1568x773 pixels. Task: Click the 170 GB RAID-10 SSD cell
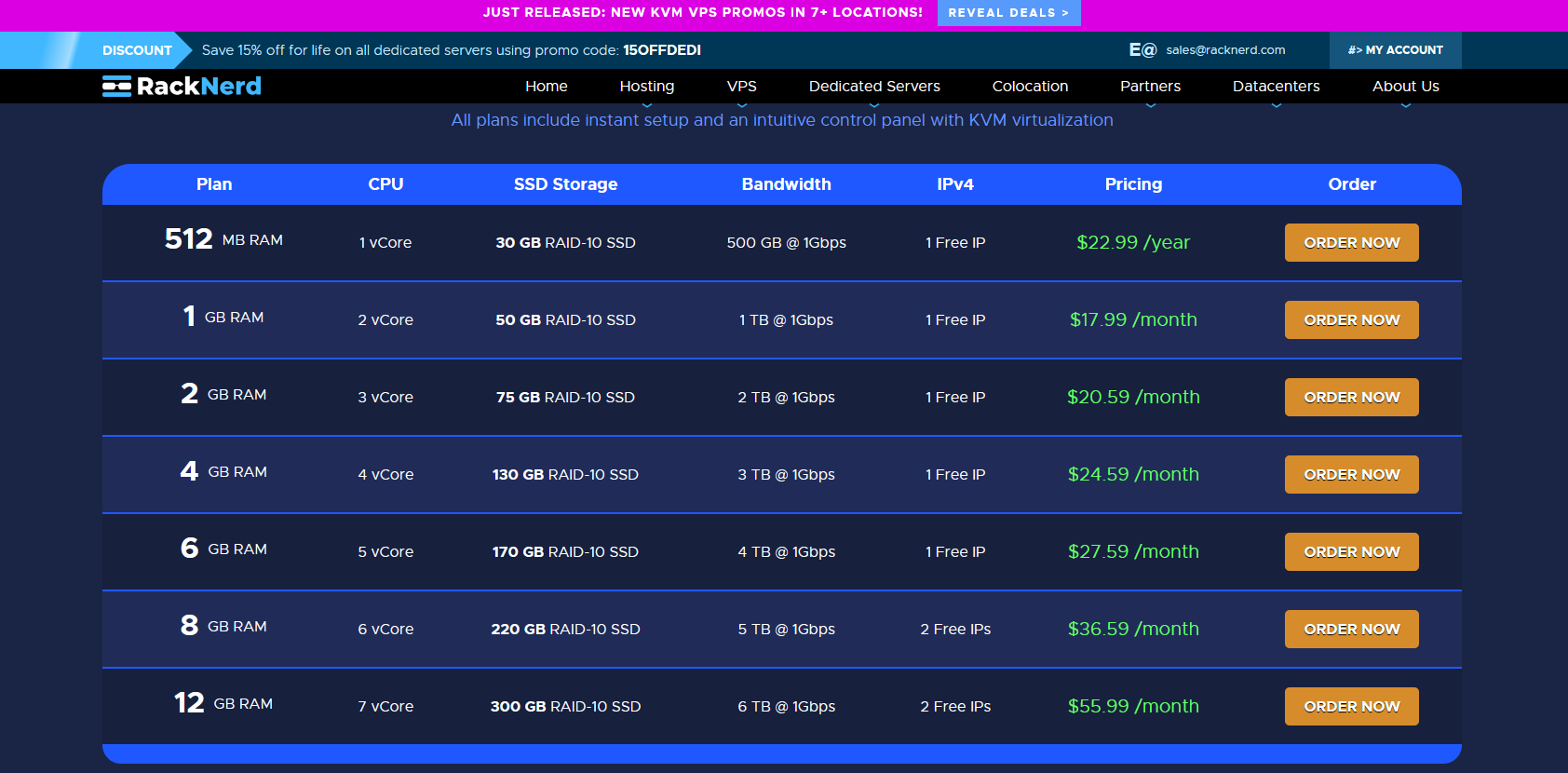coord(565,552)
